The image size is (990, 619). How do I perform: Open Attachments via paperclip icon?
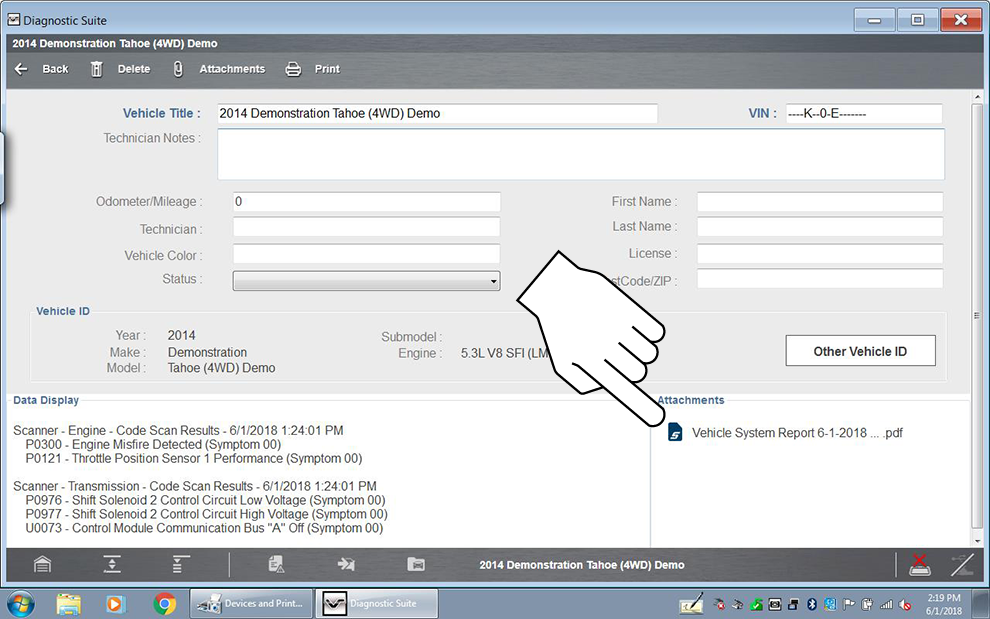coord(178,69)
